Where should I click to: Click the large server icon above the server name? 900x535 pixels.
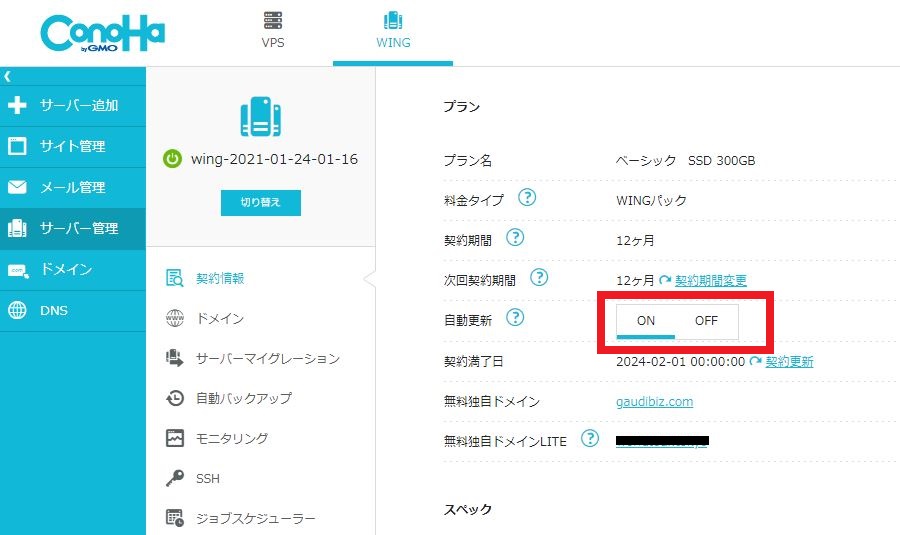pyautogui.click(x=261, y=117)
